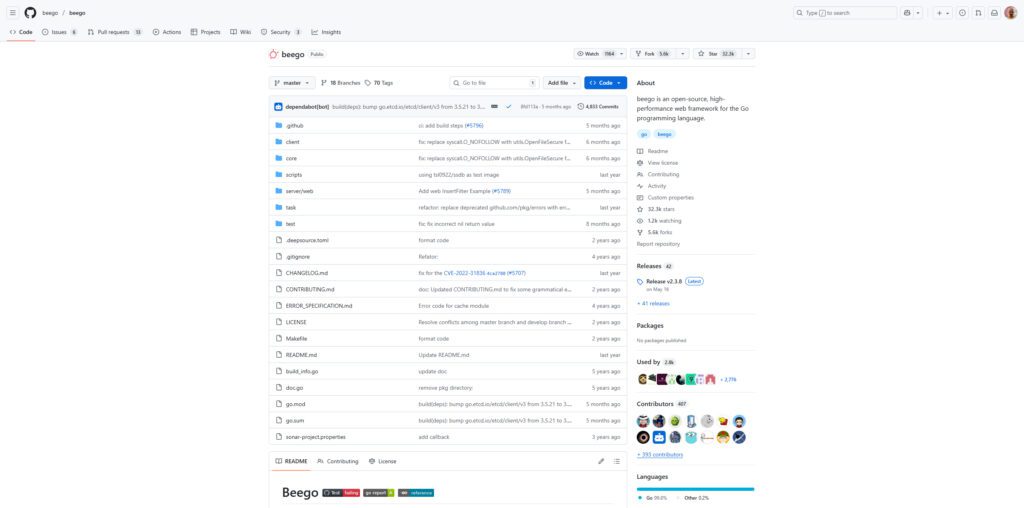Viewport: 1024px width, 508px height.
Task: Expand the master branch selector
Action: (292, 83)
